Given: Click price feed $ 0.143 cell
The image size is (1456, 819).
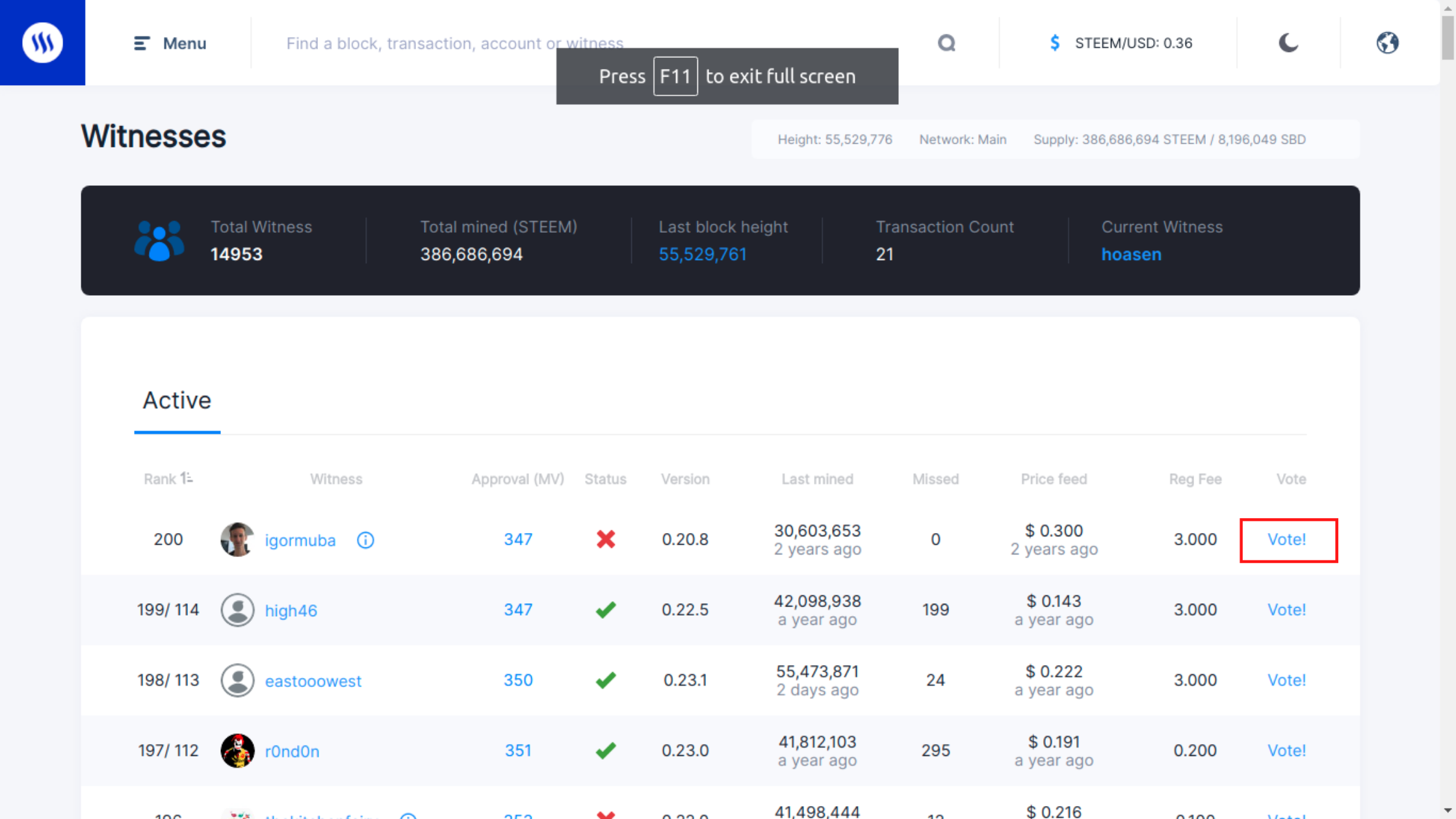Looking at the screenshot, I should tap(1054, 601).
